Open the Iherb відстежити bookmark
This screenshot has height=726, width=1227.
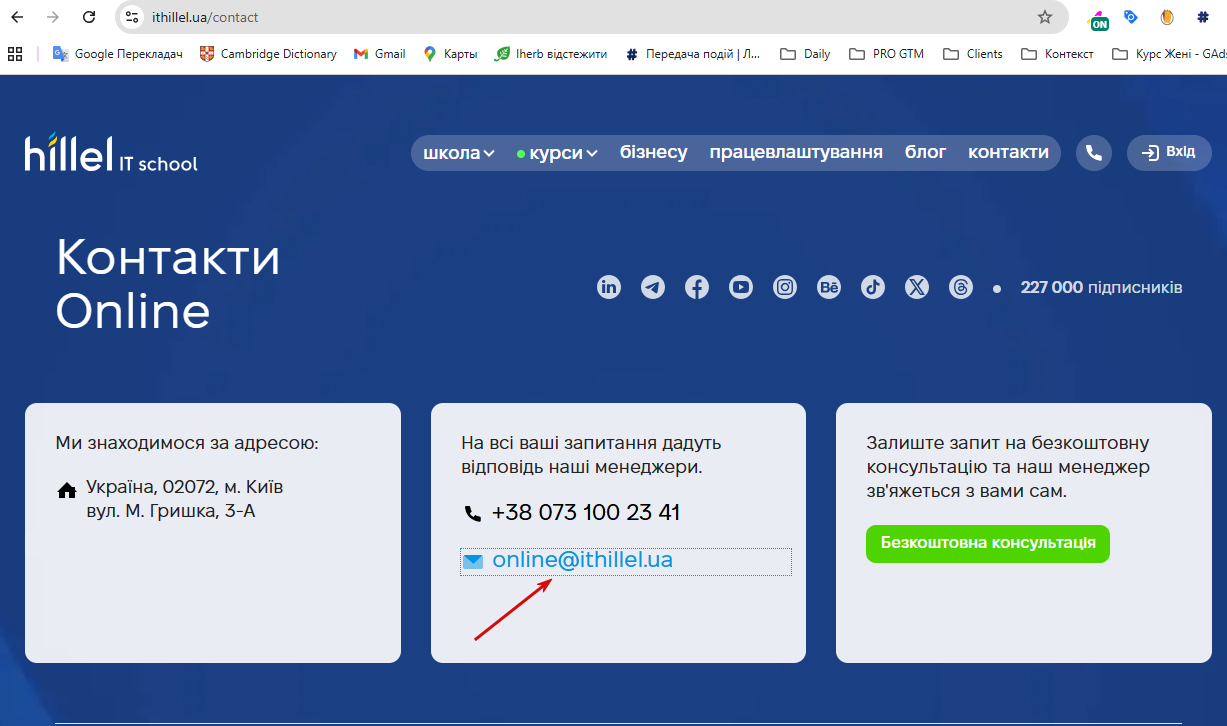[551, 54]
